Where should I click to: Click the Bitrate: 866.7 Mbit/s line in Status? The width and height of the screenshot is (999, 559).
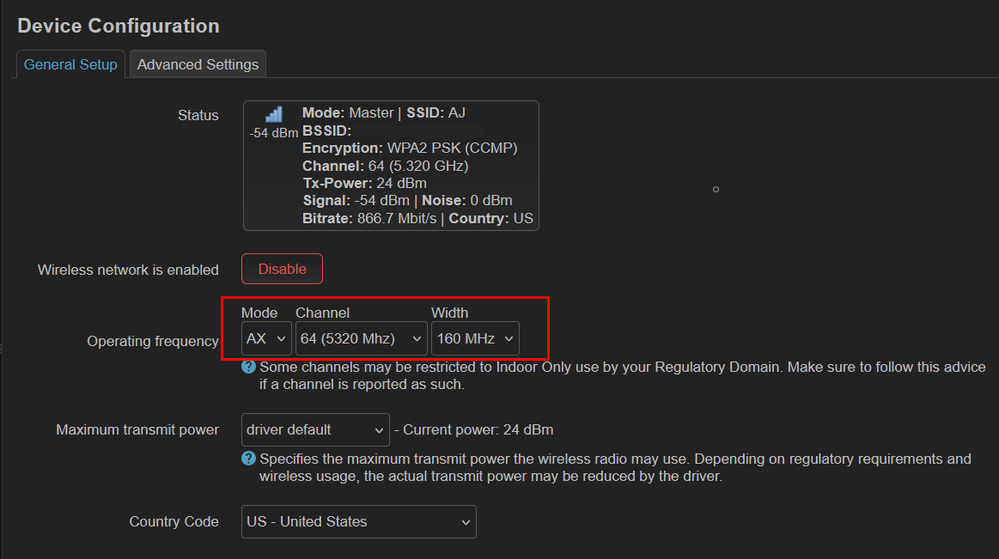click(418, 218)
